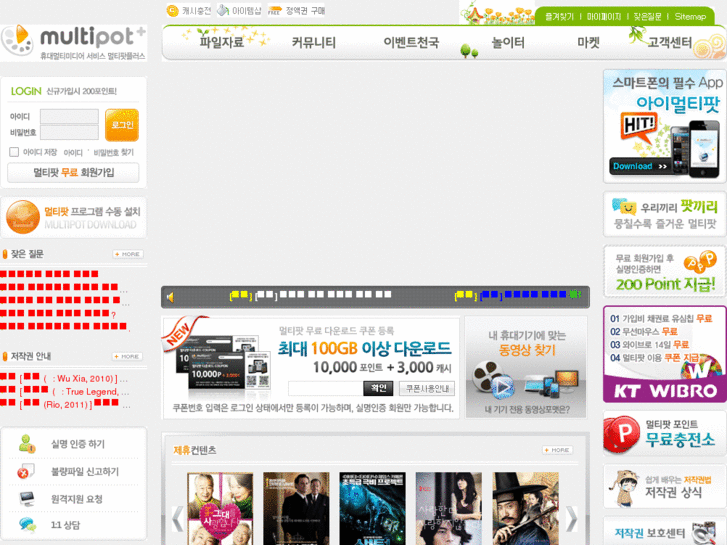The image size is (727, 545).
Task: Click Download on 아이멀티팟 app banner
Action: click(640, 166)
